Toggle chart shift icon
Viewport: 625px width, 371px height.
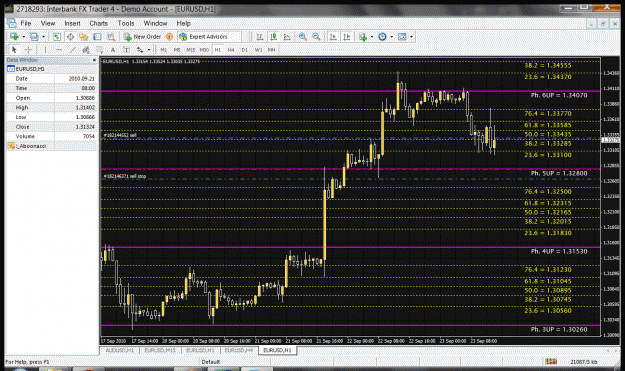pos(347,37)
